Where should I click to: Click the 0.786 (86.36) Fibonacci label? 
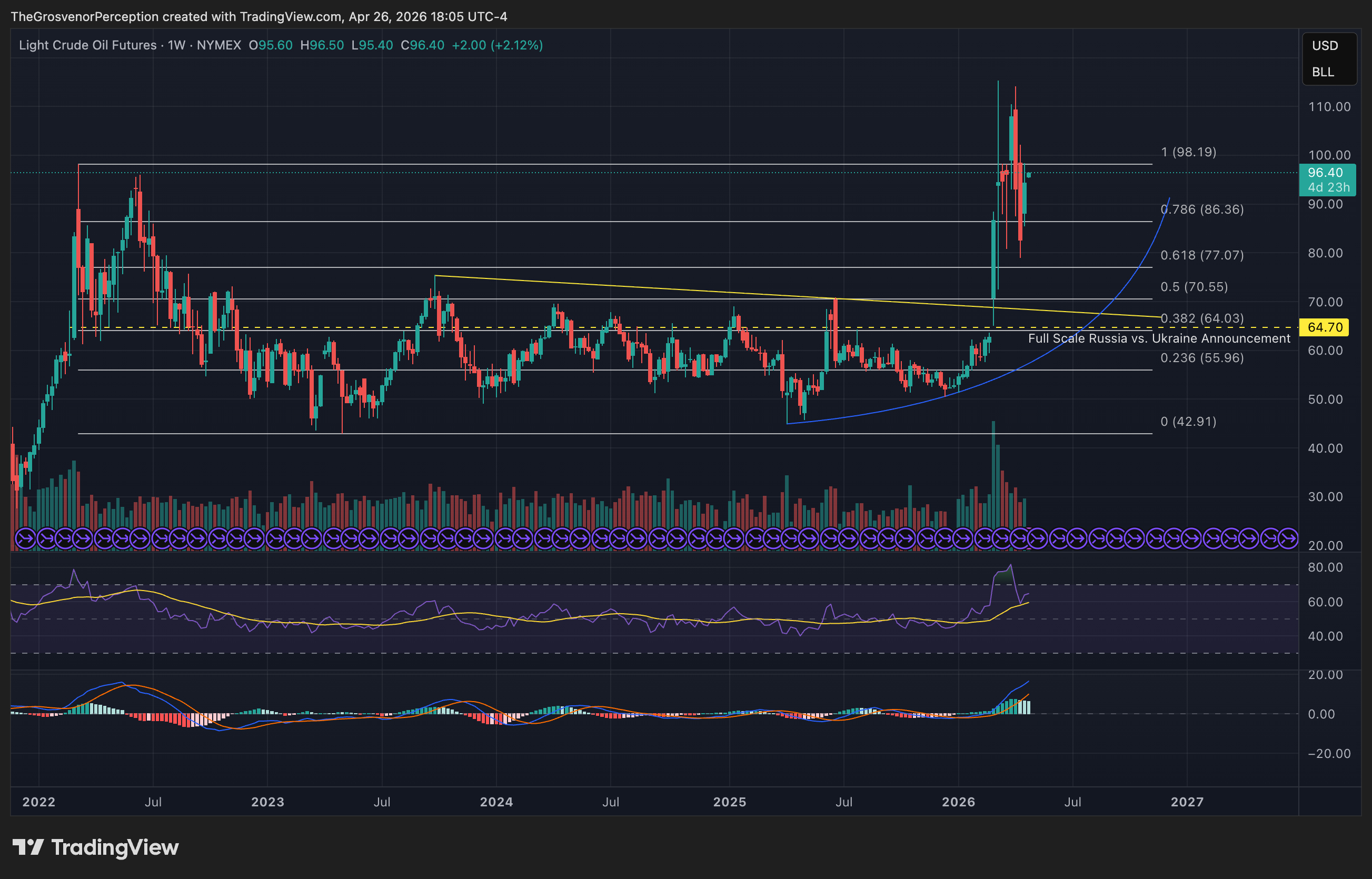(1202, 209)
